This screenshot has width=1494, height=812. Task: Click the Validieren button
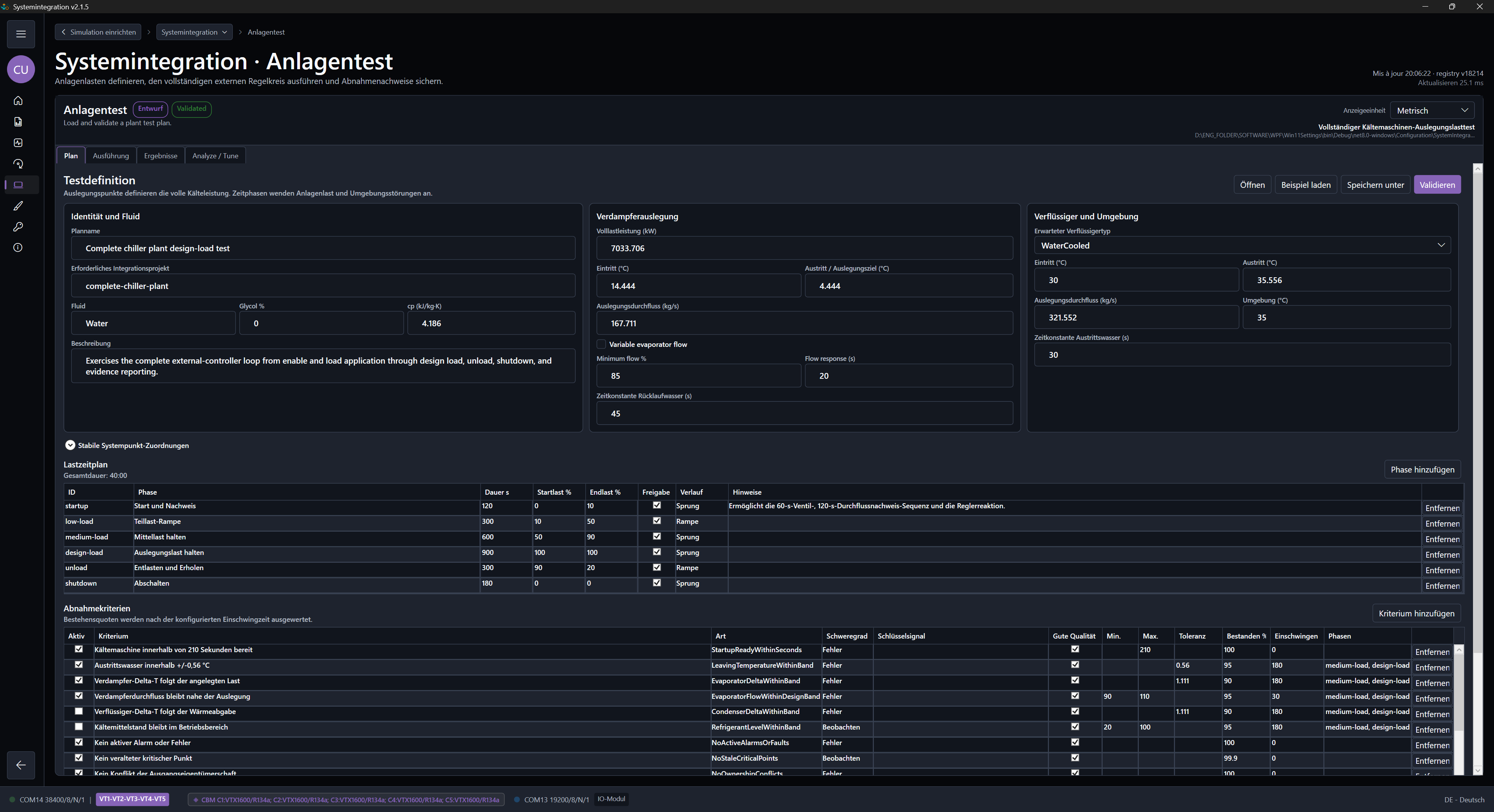1437,185
